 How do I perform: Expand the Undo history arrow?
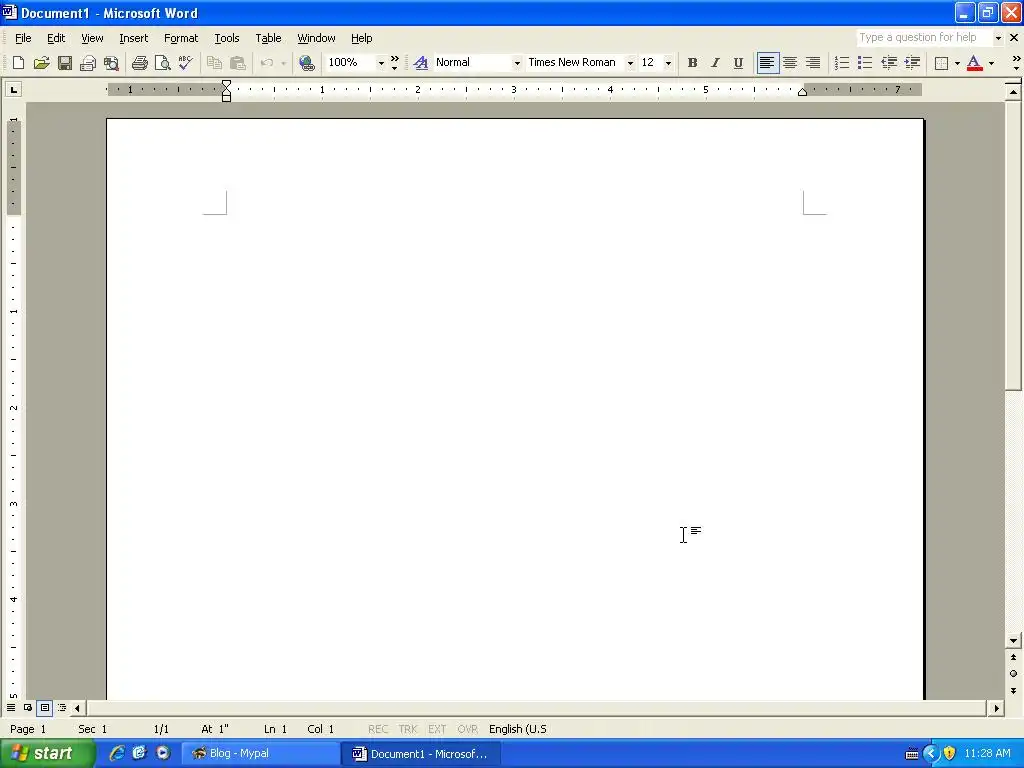(283, 63)
